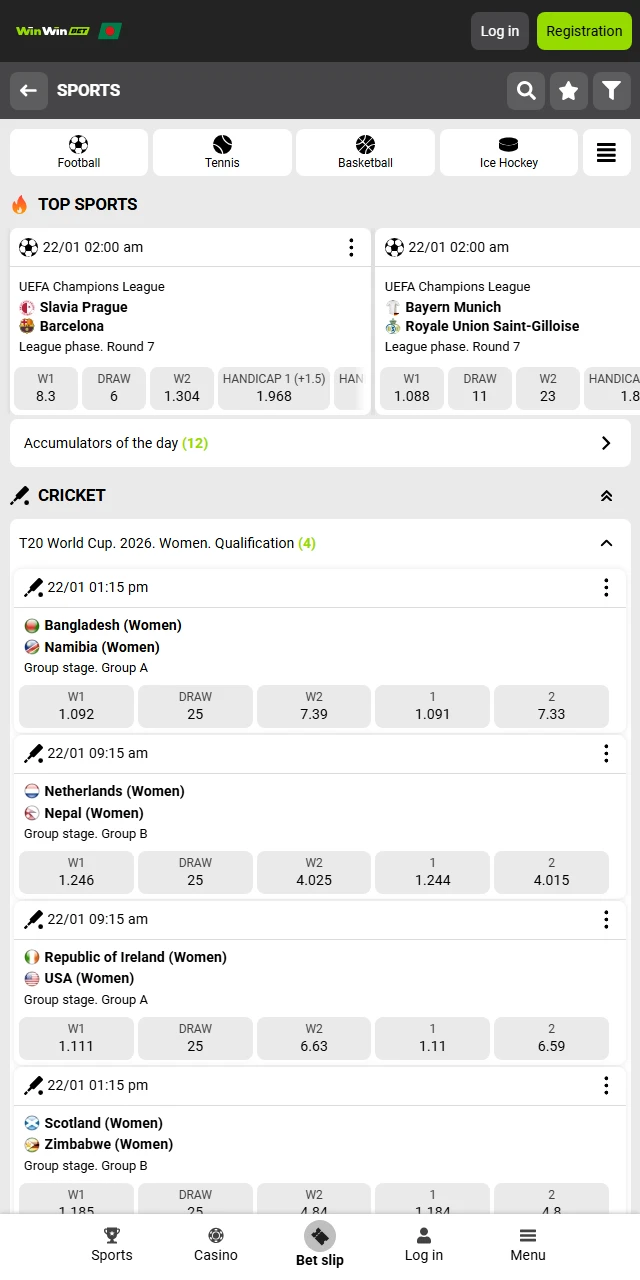Click the Registration button

(584, 31)
